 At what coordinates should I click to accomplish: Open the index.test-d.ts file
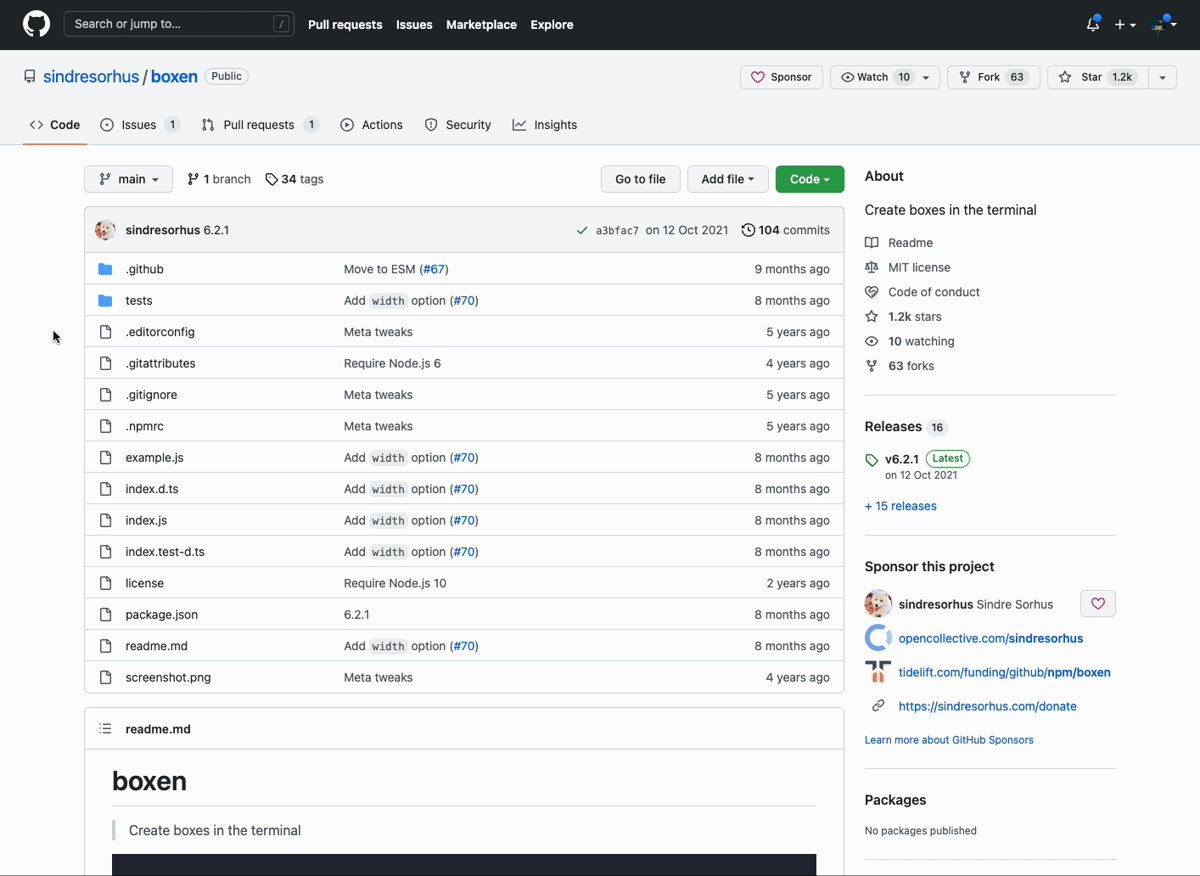coord(165,552)
